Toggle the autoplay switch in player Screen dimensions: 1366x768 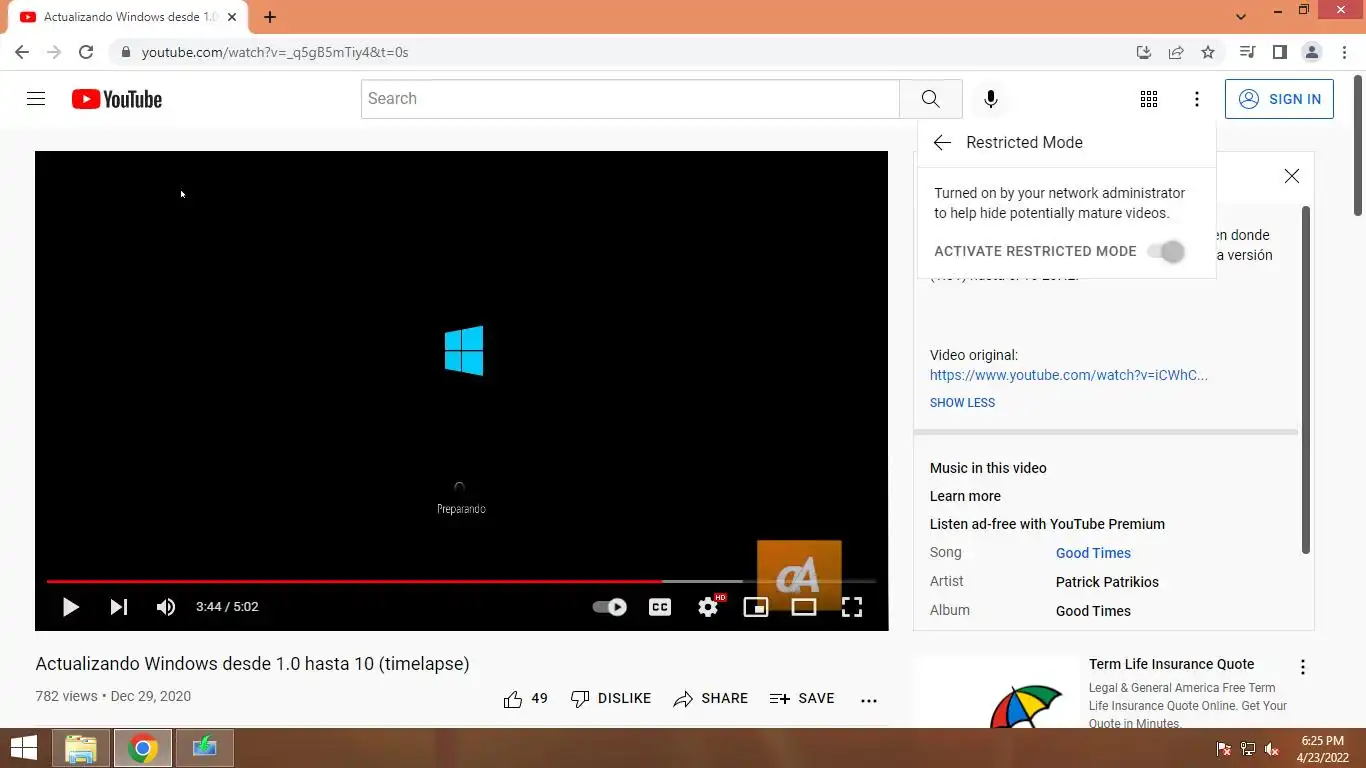[x=609, y=607]
